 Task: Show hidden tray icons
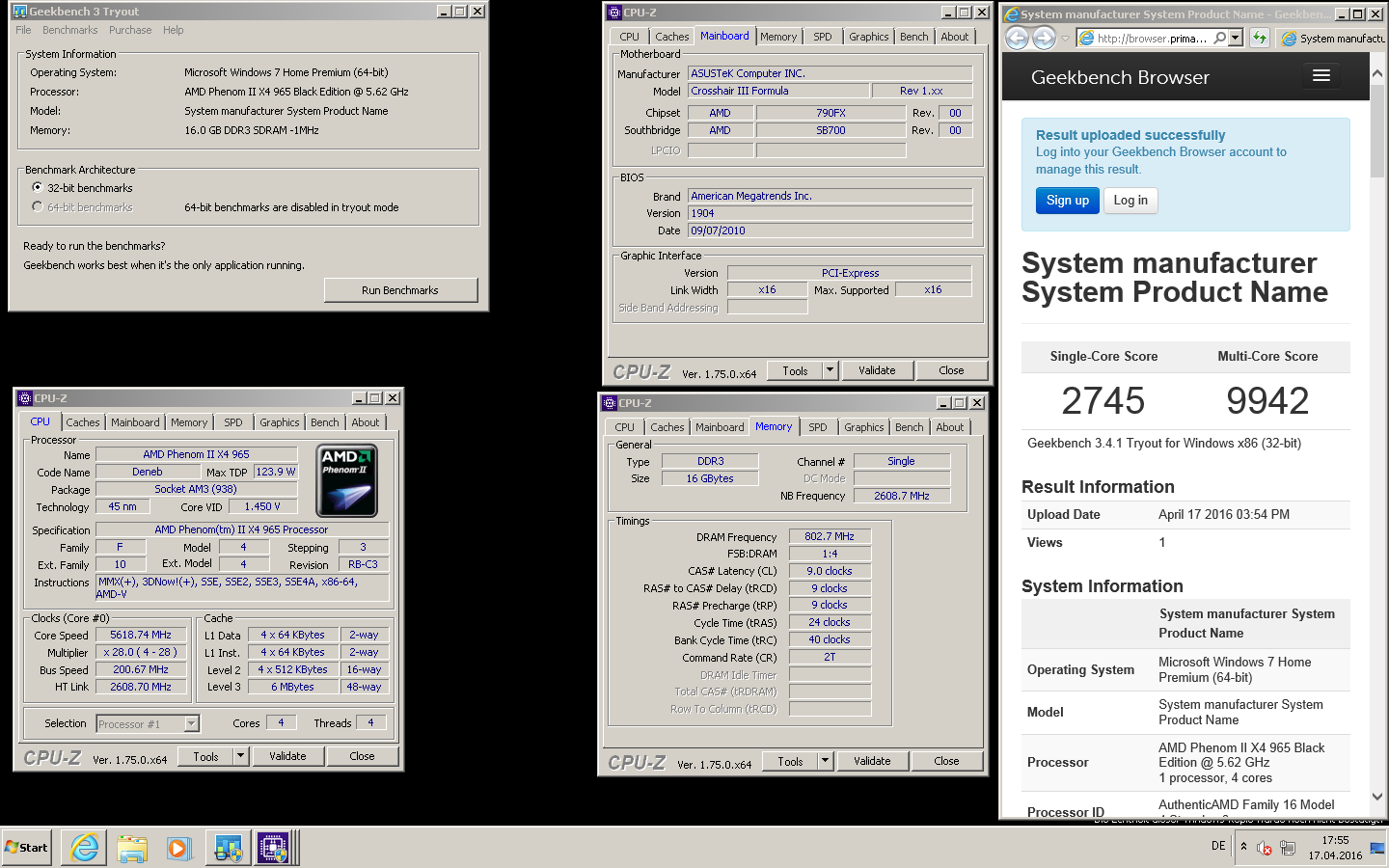[1243, 847]
